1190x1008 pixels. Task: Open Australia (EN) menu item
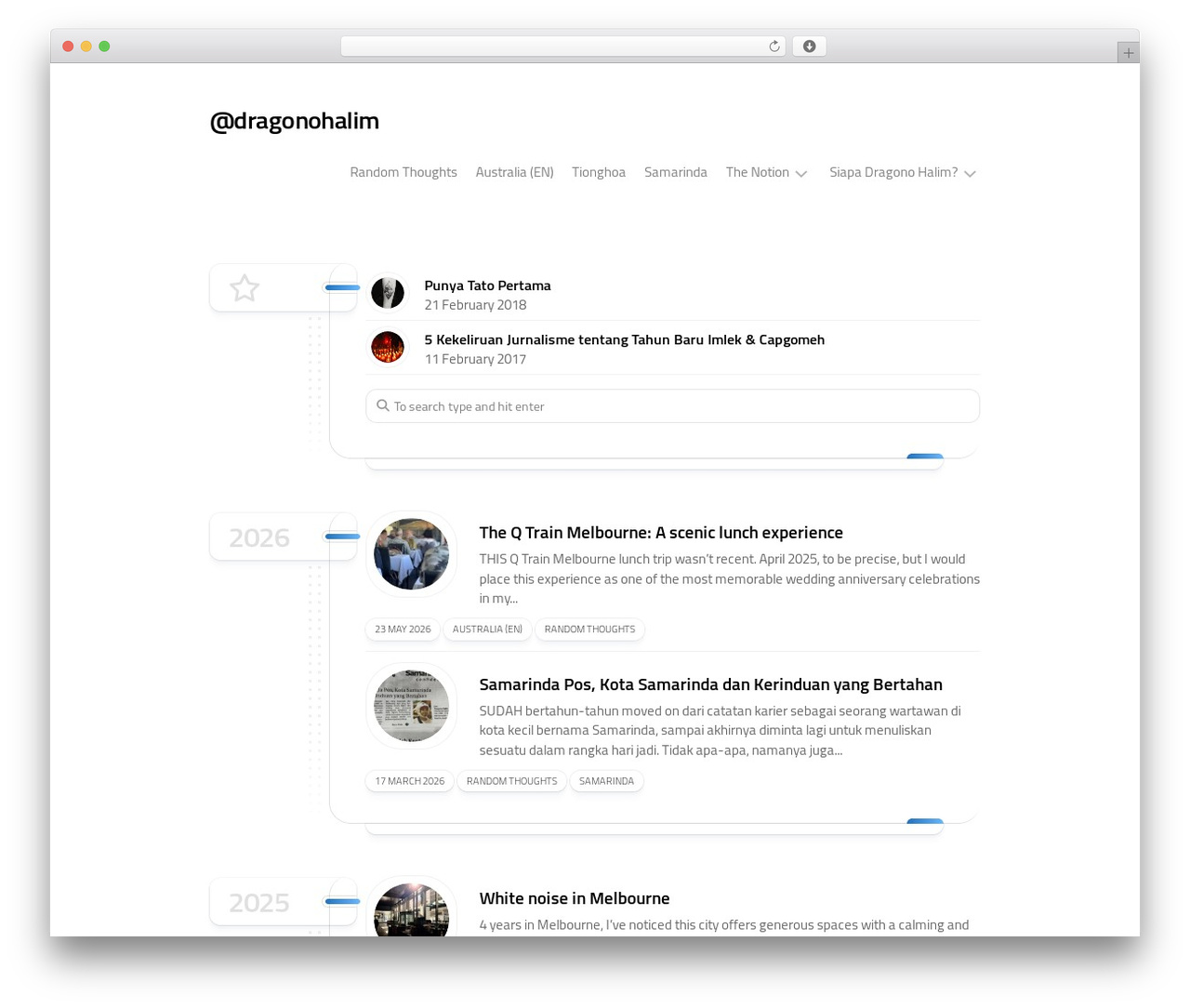click(514, 172)
